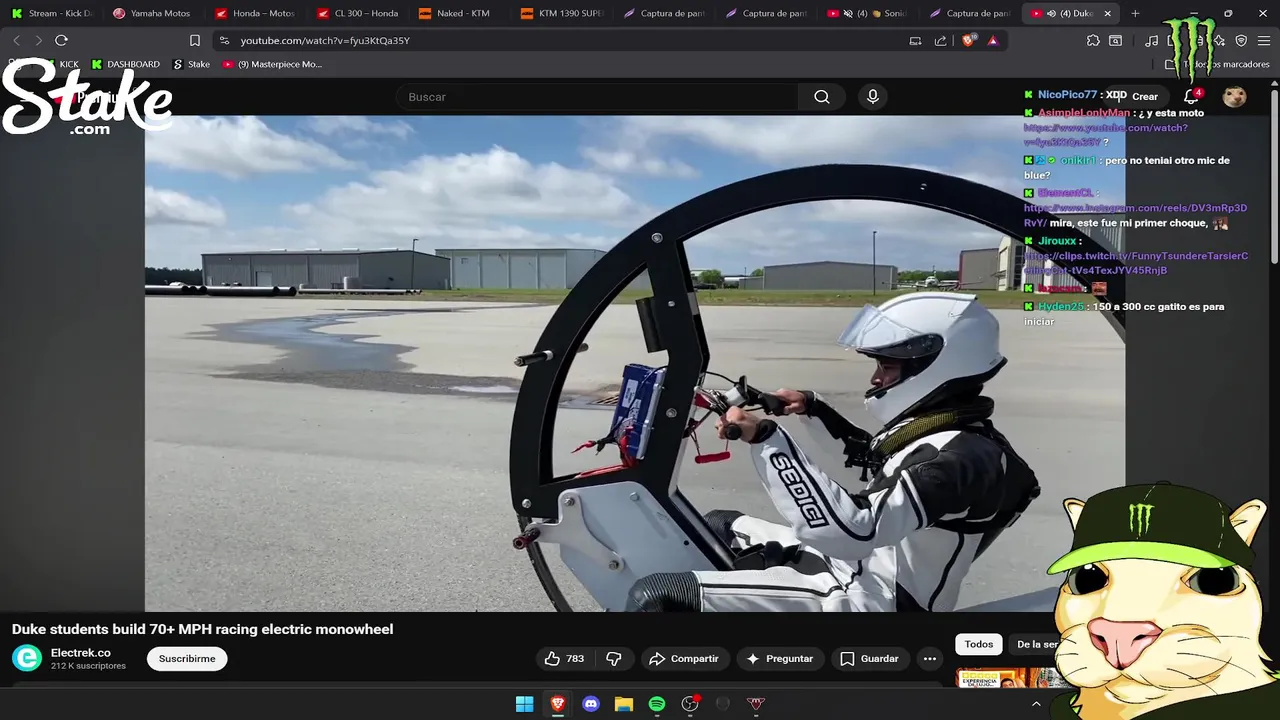Switch to muted Sonido YouTube tab
The height and width of the screenshot is (720, 1280).
867,13
